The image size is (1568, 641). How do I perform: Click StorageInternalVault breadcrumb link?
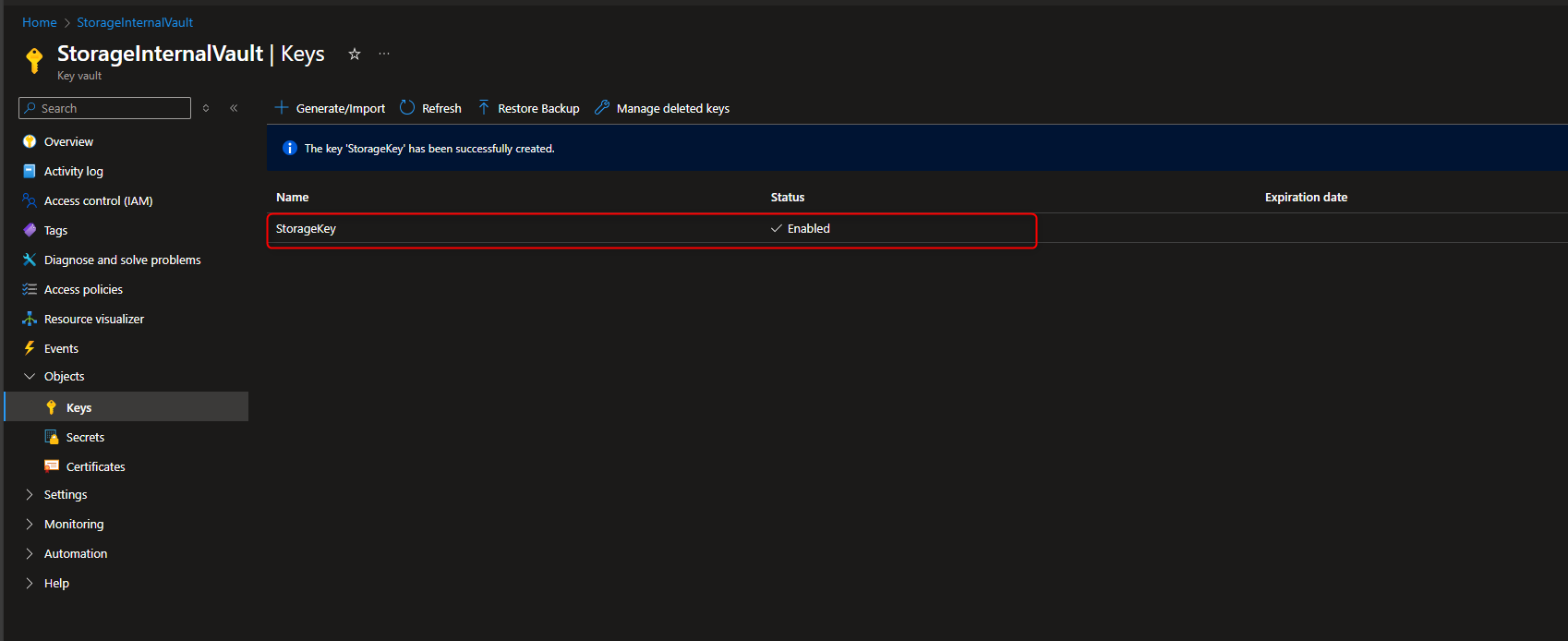(x=135, y=22)
